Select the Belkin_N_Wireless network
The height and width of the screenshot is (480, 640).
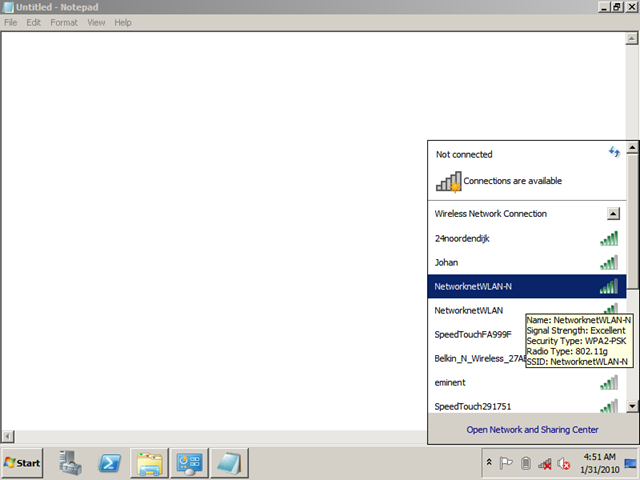tap(527, 358)
